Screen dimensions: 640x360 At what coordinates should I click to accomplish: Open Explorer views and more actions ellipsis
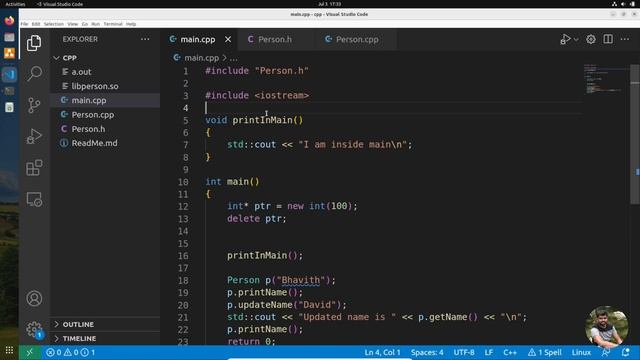(145, 39)
